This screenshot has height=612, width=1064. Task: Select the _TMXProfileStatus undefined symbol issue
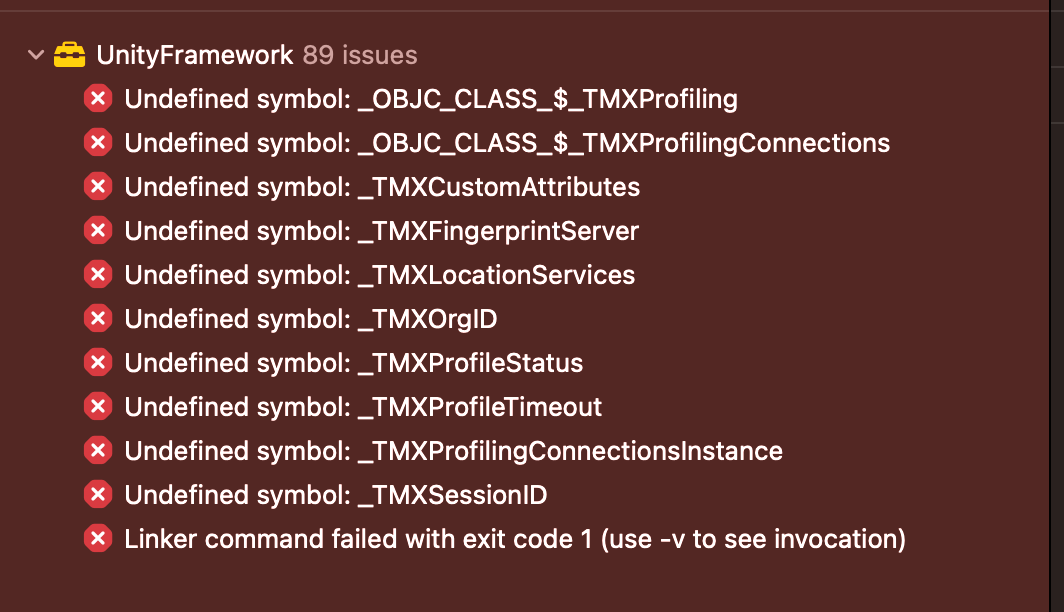(x=354, y=363)
